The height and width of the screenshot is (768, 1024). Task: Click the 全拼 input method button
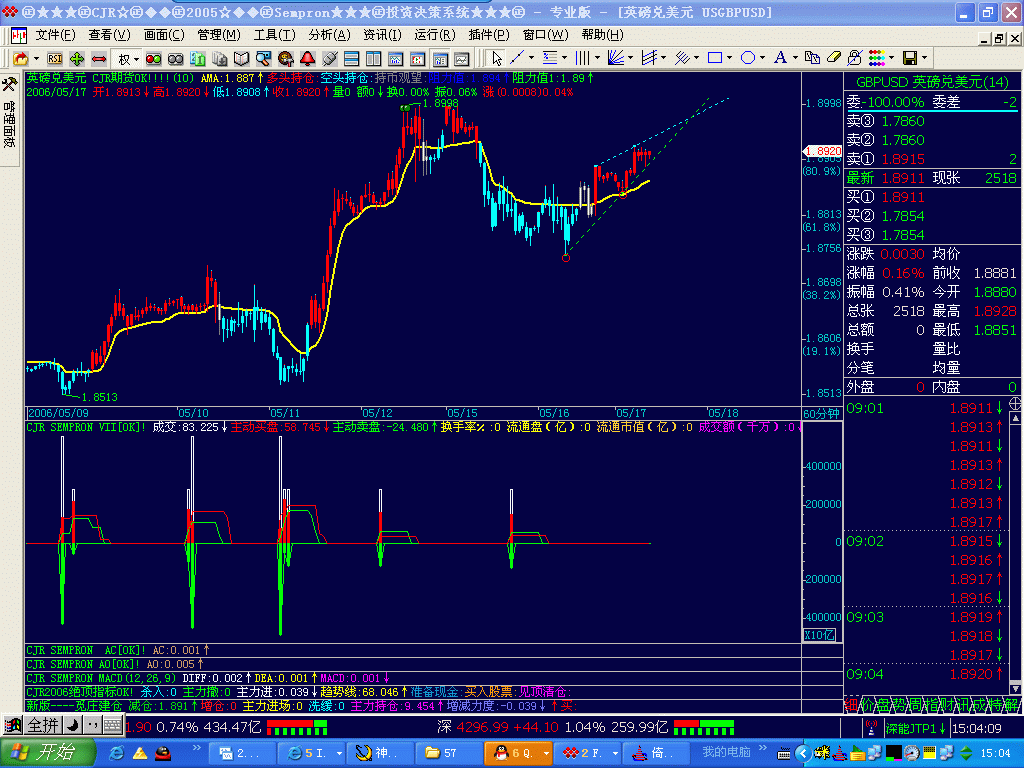(x=43, y=725)
